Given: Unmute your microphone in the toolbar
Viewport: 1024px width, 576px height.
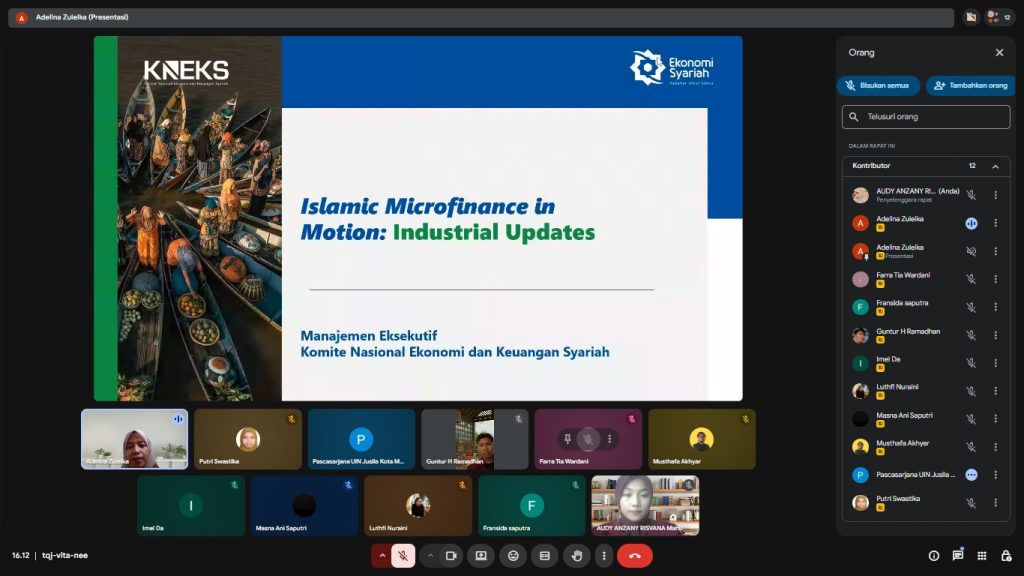Looking at the screenshot, I should click(403, 556).
